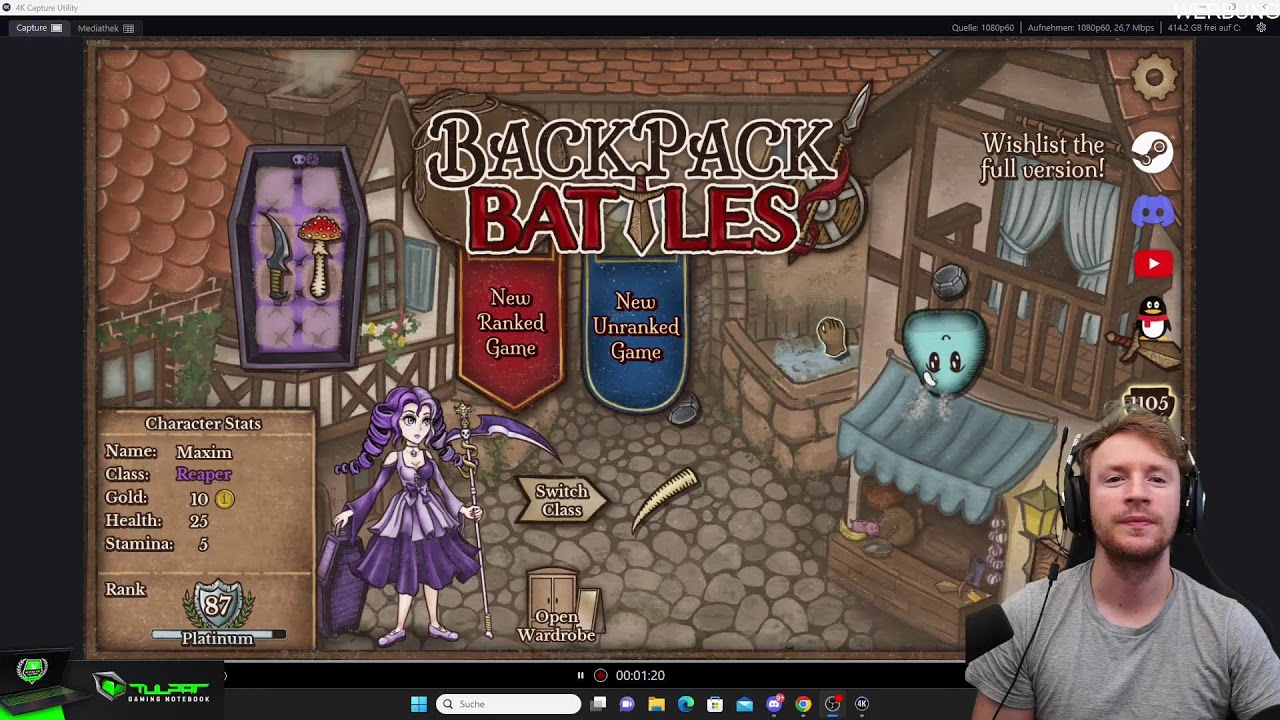Open 4K Capture Utility taskbar icon
This screenshot has height=720, width=1280.
point(862,704)
